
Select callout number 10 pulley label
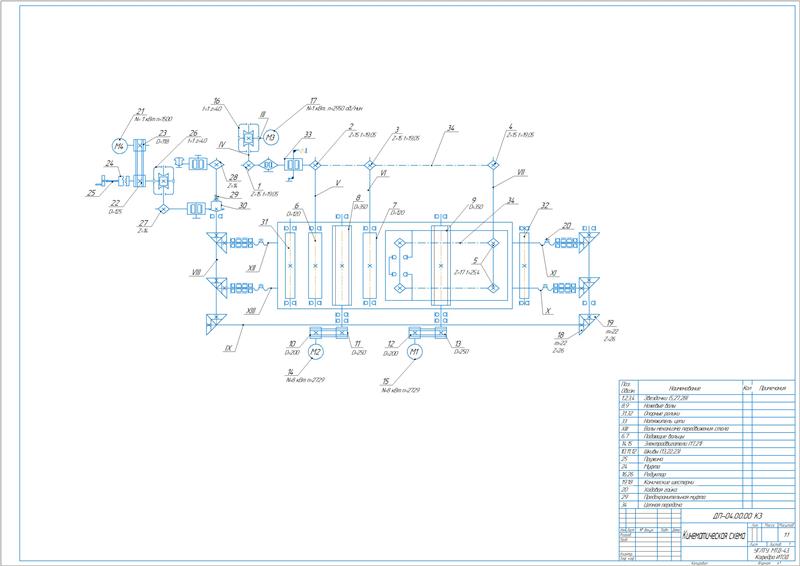292,344
